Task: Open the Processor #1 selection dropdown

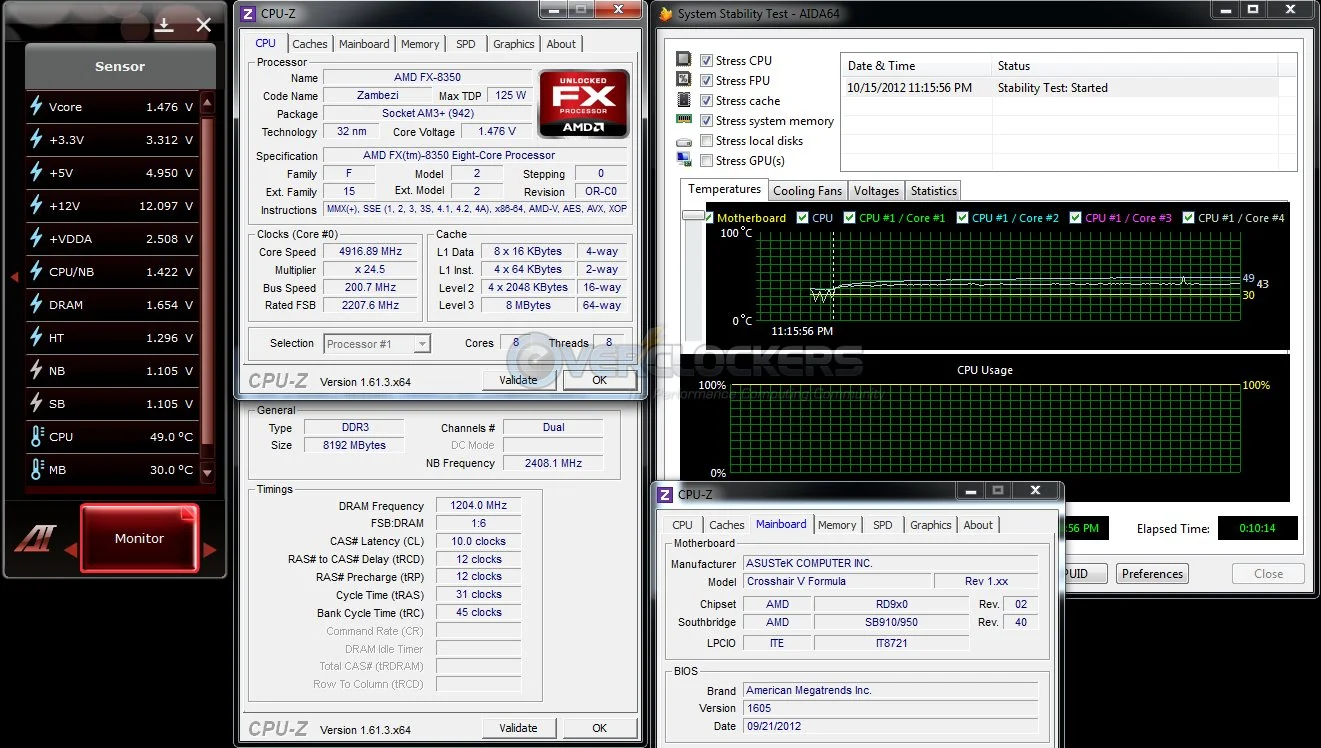Action: (378, 344)
